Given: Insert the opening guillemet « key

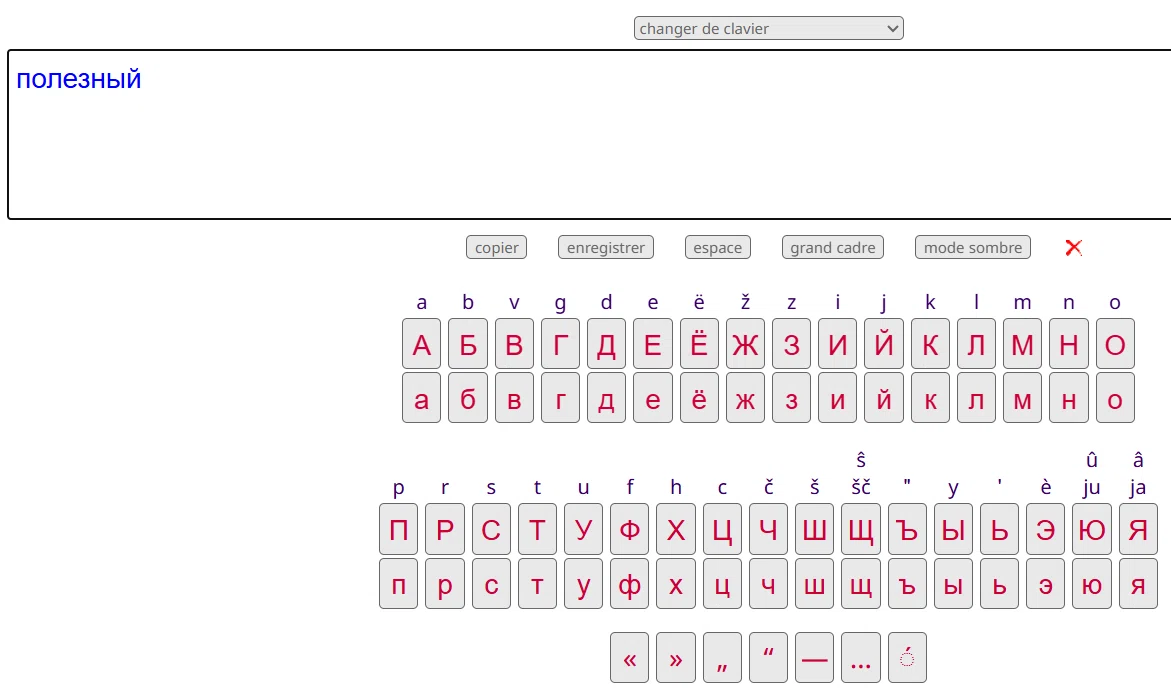Looking at the screenshot, I should click(630, 658).
